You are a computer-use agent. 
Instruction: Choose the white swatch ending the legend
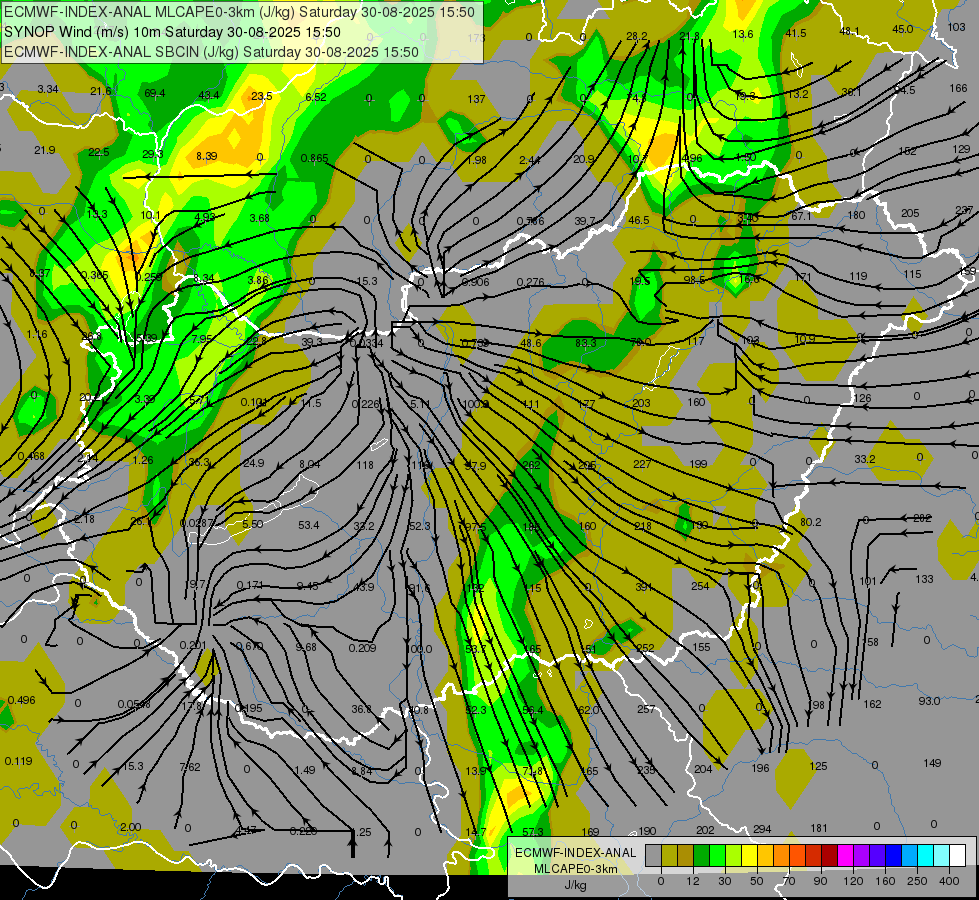[958, 856]
